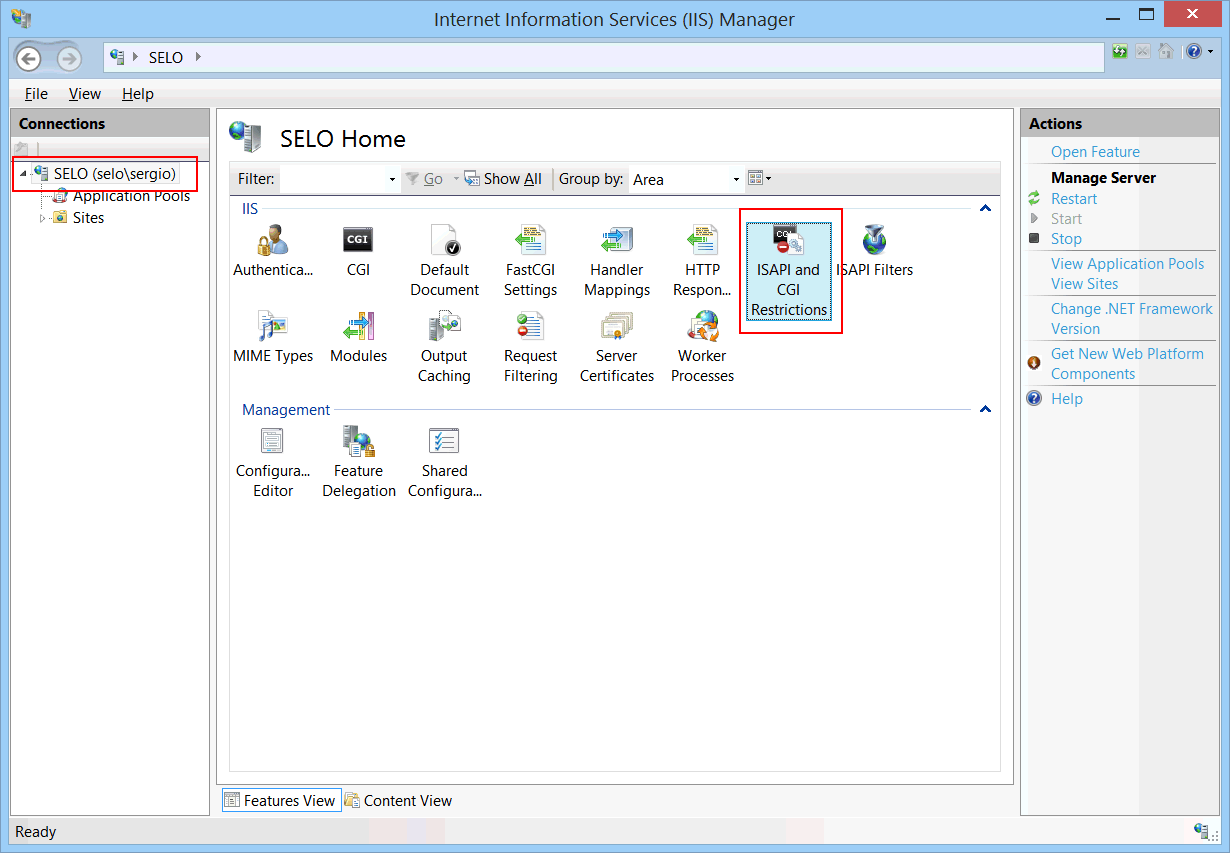Click Change .NET Framework Version
Screen dimensions: 1230x853
1131,319
